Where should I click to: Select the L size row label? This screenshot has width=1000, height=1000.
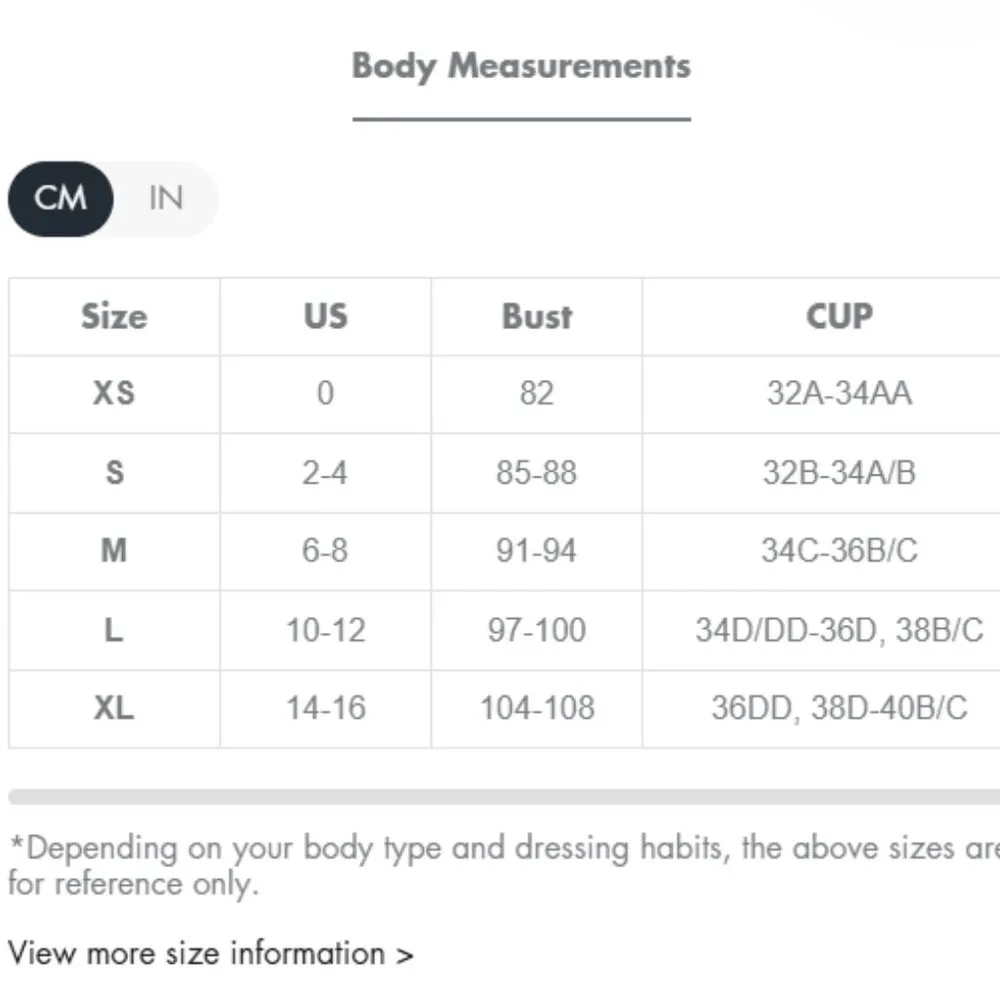(114, 630)
